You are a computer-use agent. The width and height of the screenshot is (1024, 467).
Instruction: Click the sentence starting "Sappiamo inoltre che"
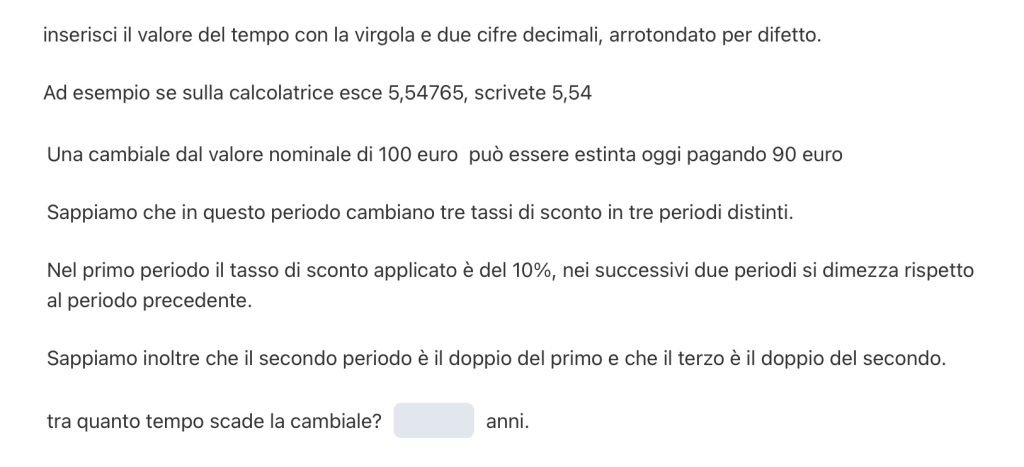coord(495,359)
